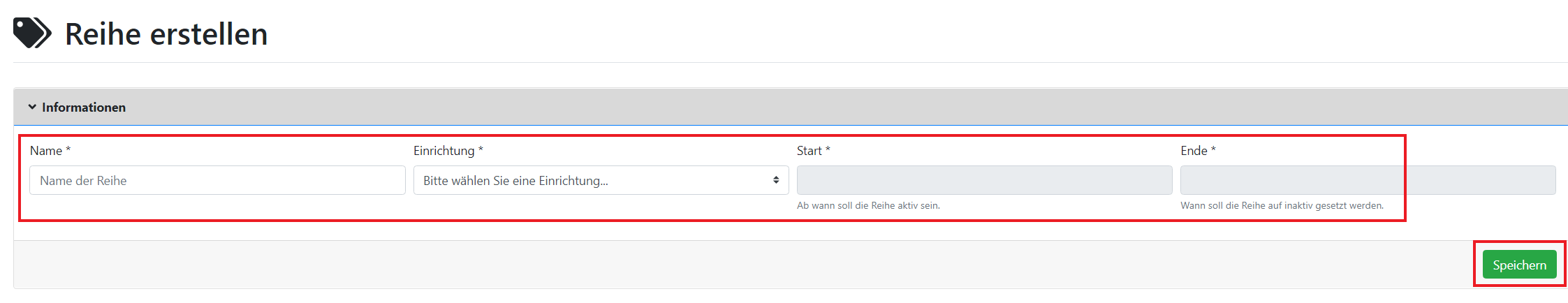Open the Einrichtung dropdown
This screenshot has height=303, width=1568.
(594, 180)
